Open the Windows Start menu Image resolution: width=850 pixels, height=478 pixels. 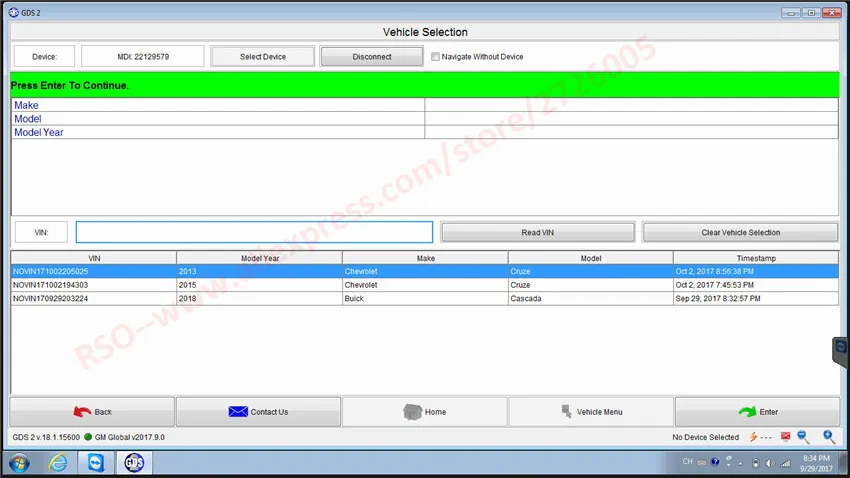pyautogui.click(x=20, y=463)
